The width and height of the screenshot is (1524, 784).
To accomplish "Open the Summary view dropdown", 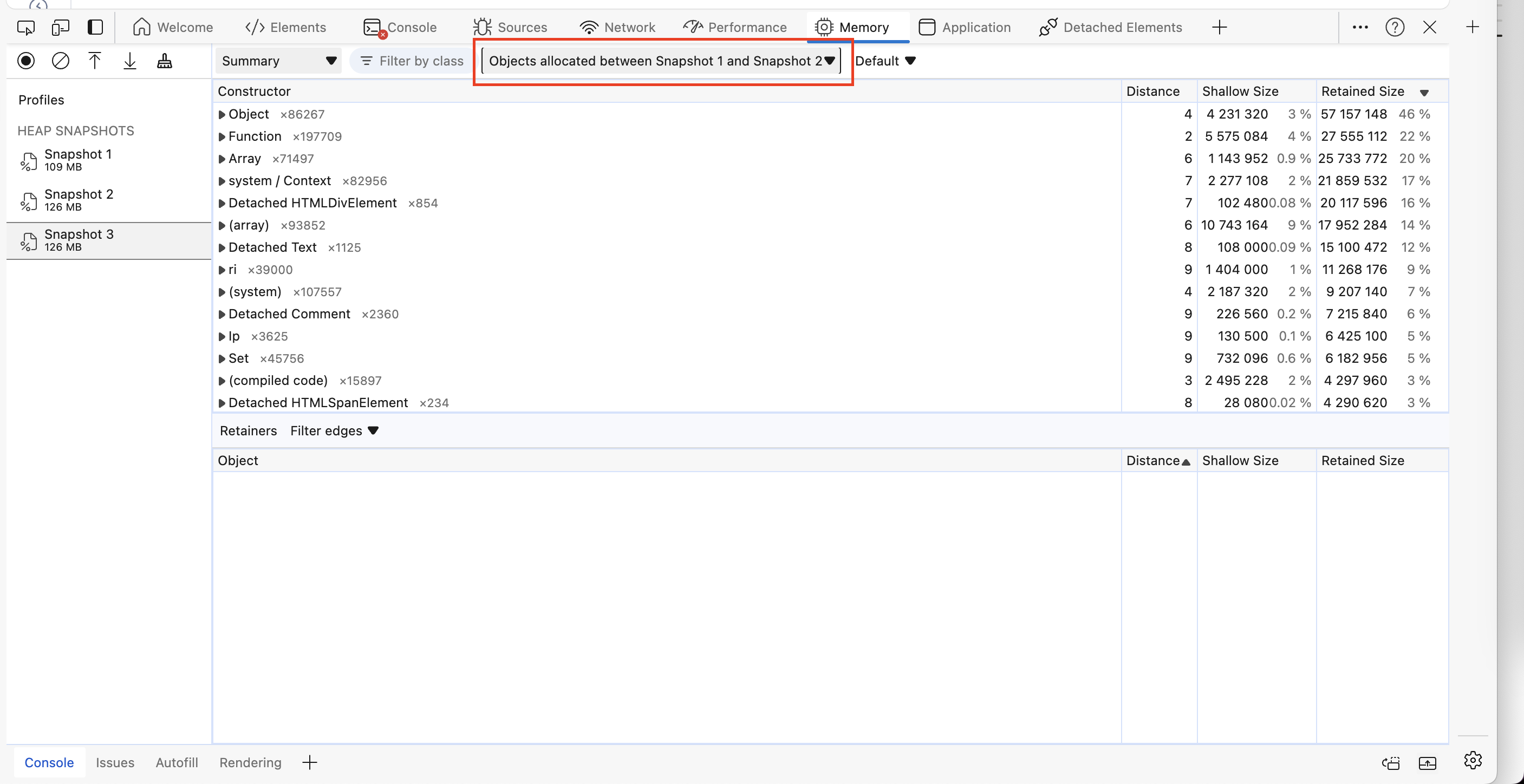I will 277,60.
